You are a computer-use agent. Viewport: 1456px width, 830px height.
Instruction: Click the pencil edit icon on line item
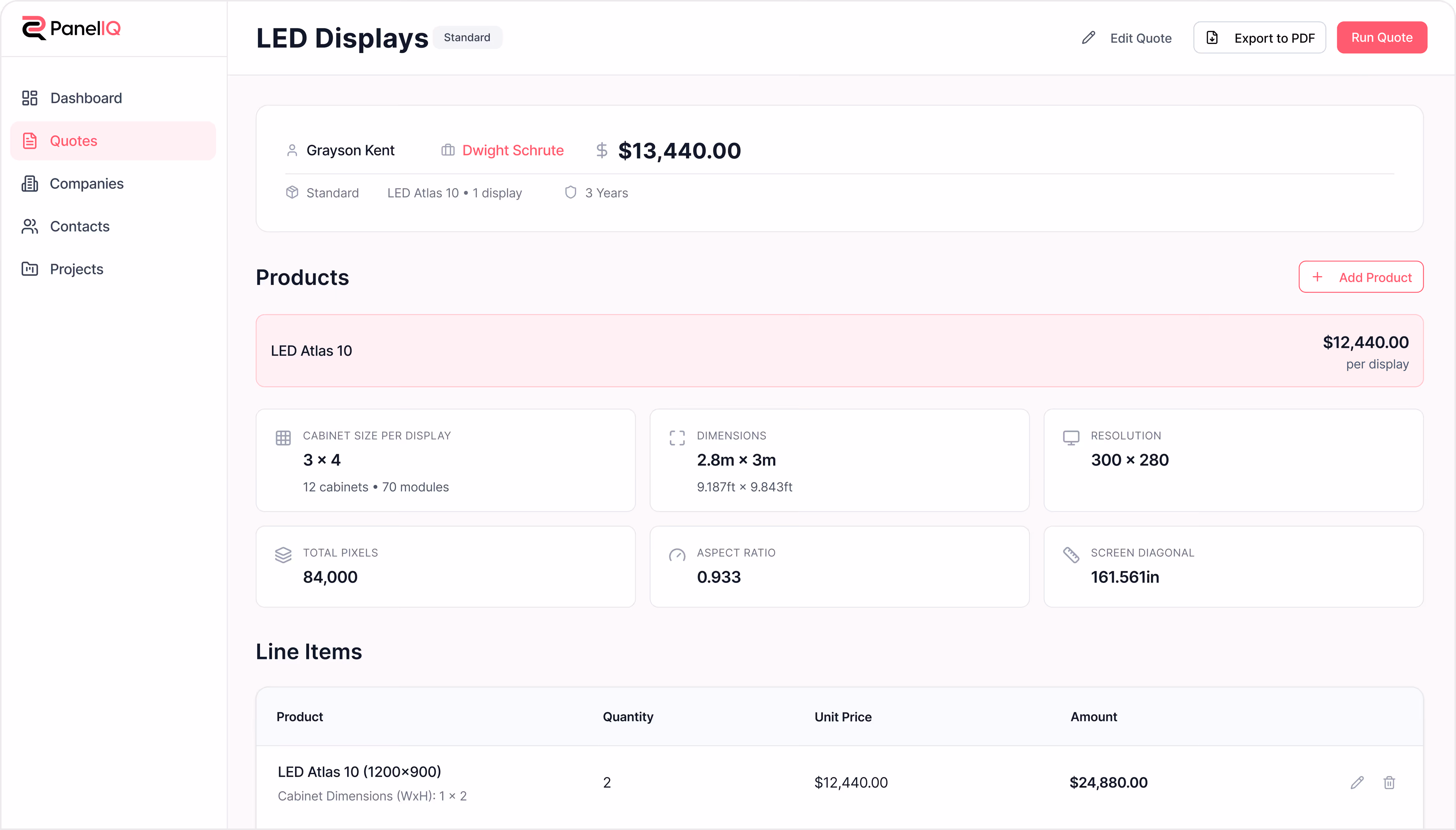1357,783
